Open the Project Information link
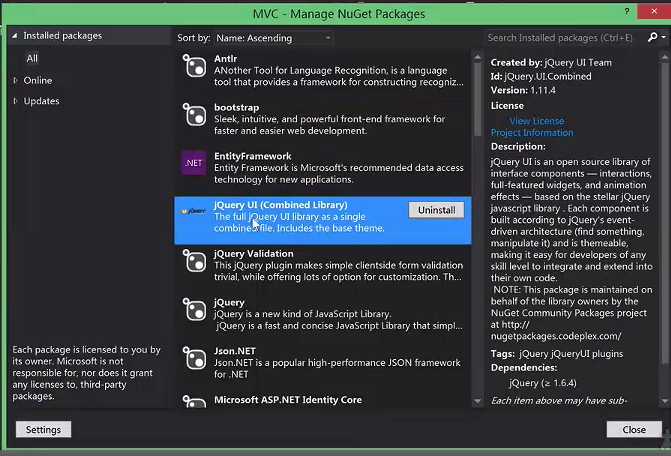 click(532, 133)
